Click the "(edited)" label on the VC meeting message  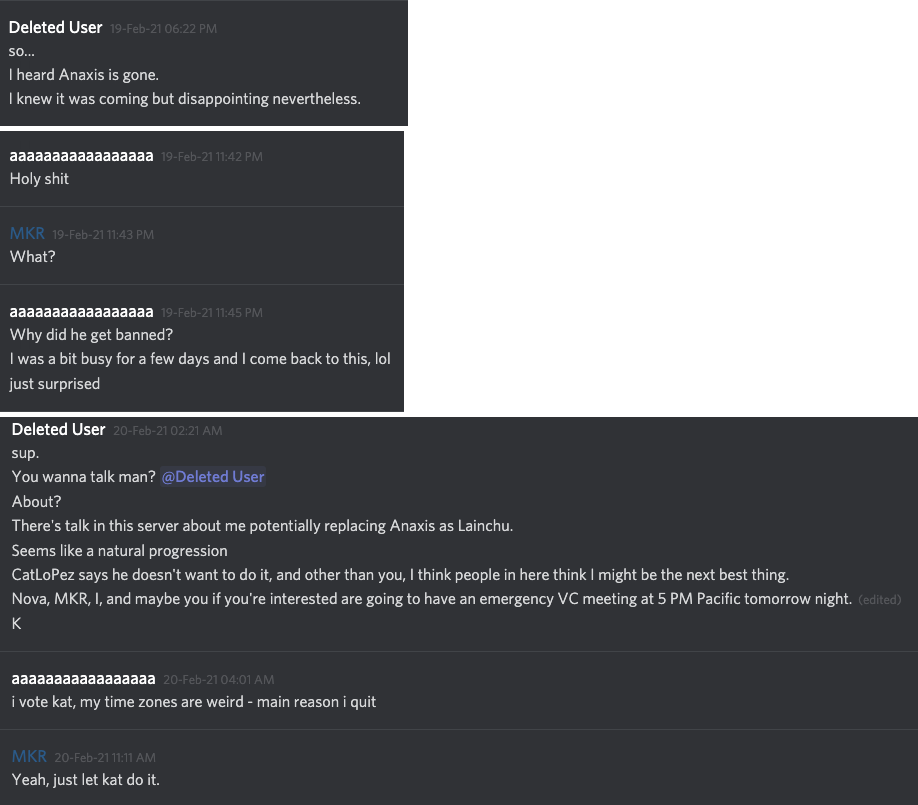click(879, 600)
